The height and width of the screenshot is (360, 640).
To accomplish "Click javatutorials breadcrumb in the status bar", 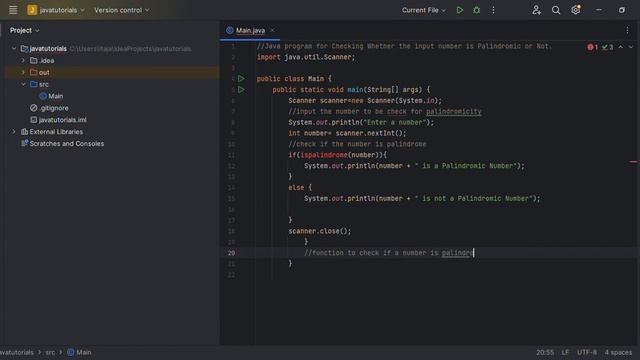I will (17, 352).
